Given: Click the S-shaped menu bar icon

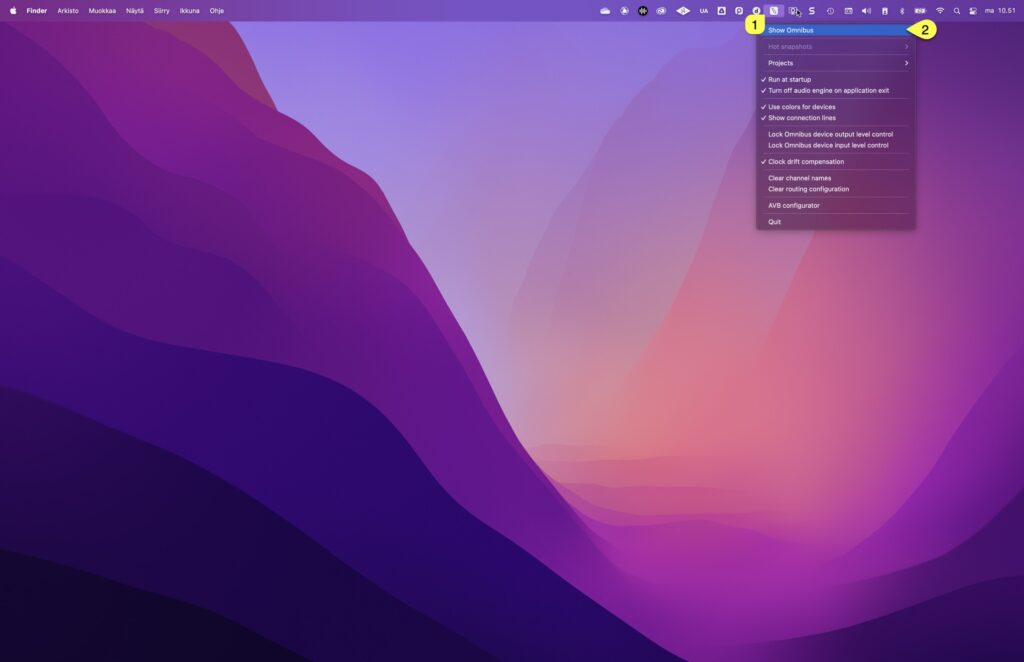Looking at the screenshot, I should point(810,10).
